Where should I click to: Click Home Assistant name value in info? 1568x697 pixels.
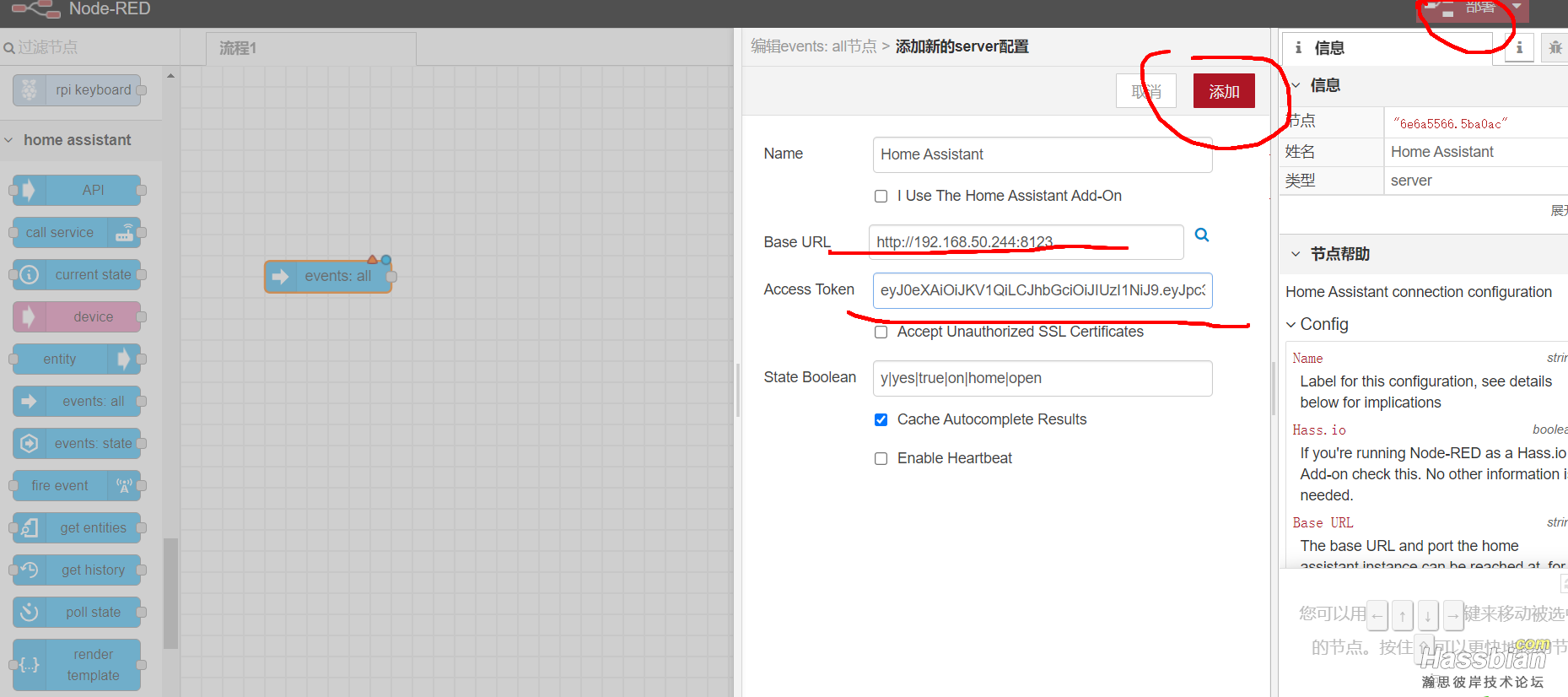1441,152
